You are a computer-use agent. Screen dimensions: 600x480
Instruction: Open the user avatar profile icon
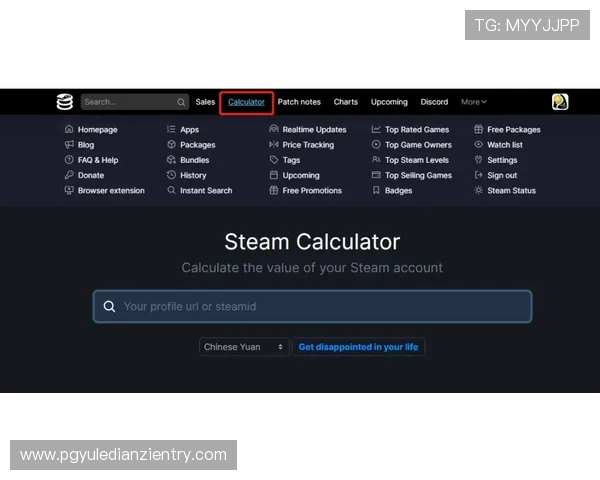tap(560, 102)
